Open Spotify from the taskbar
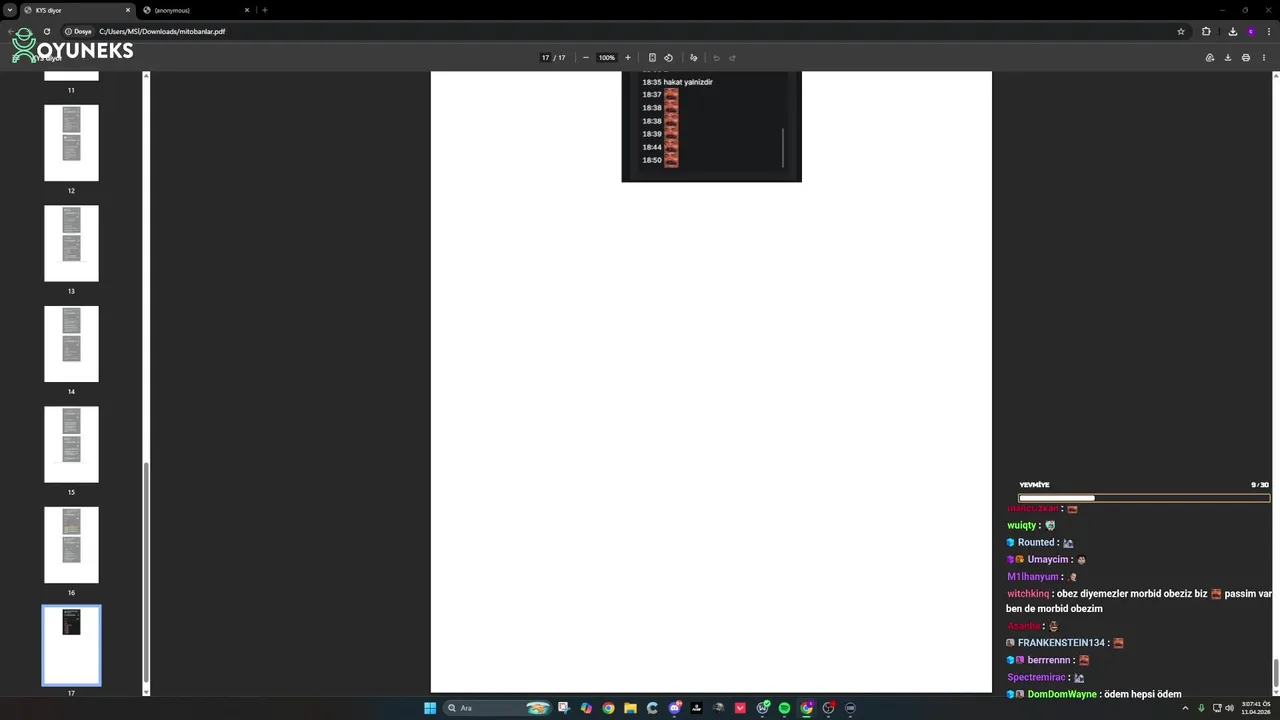This screenshot has height=720, width=1280. click(784, 708)
